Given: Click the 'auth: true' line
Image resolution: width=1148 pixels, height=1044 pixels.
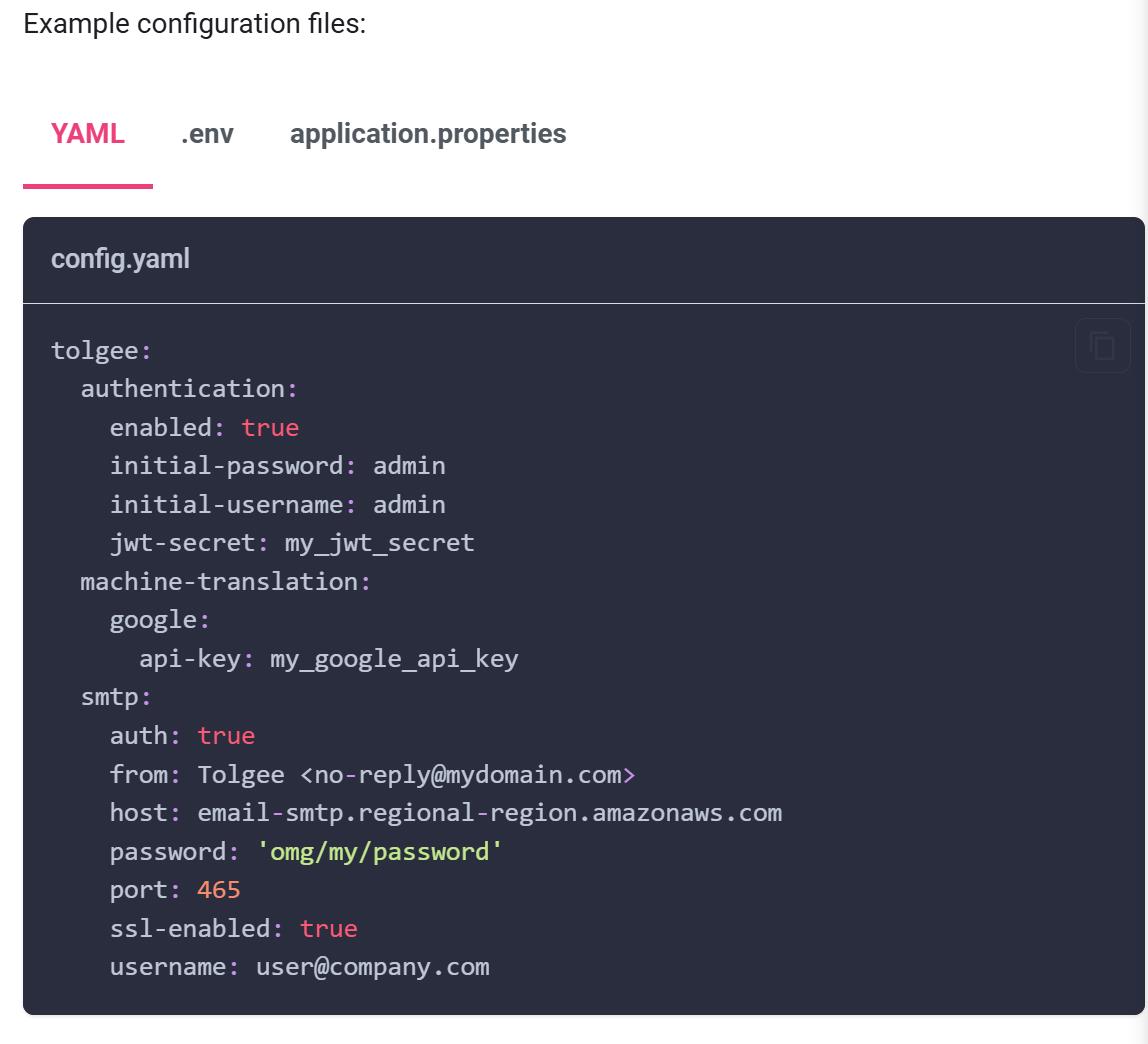Looking at the screenshot, I should pos(182,736).
